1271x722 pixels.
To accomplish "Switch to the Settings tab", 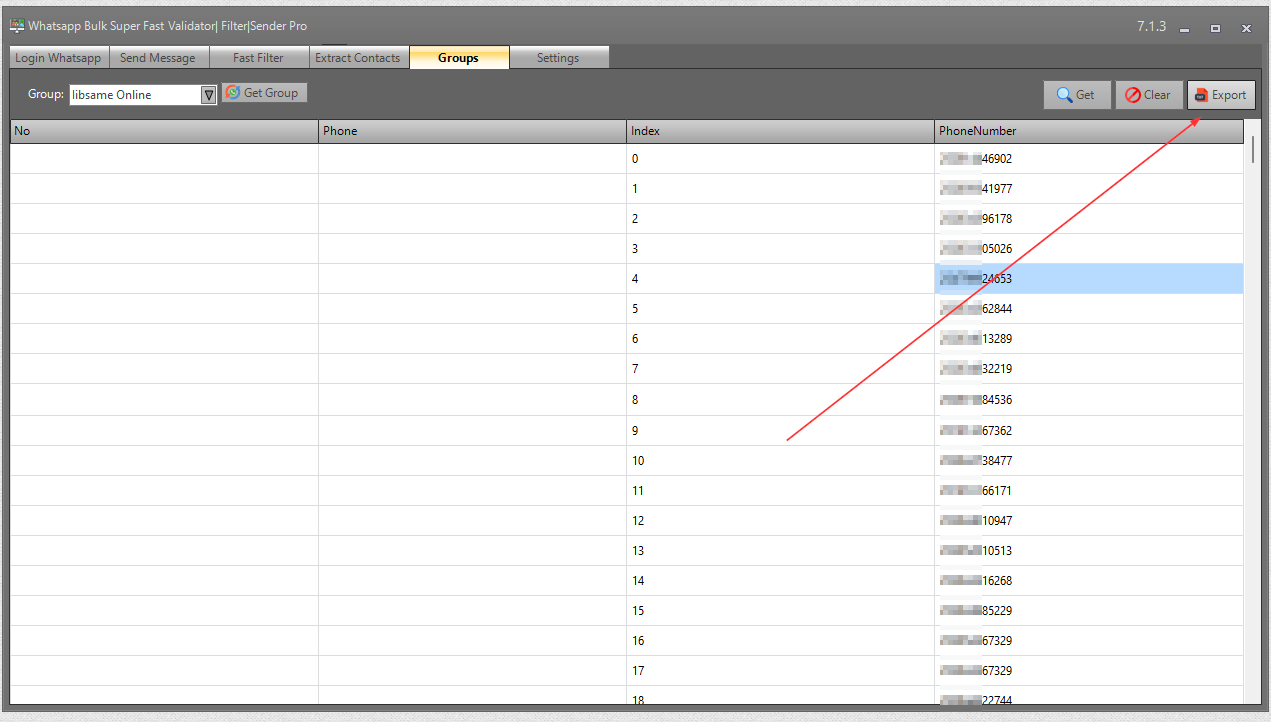I will [558, 58].
